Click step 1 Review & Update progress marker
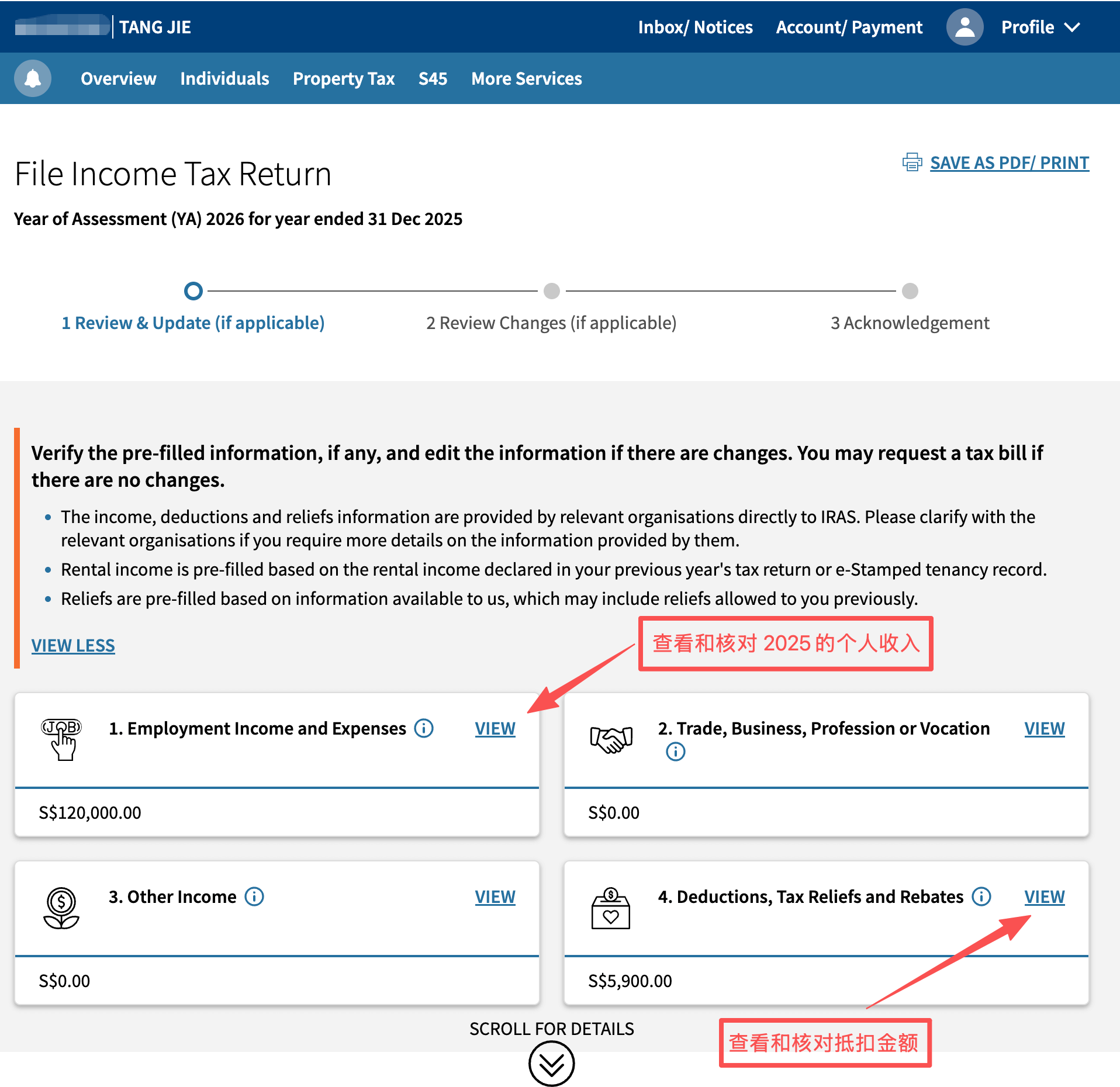This screenshot has width=1120, height=1087. click(193, 290)
